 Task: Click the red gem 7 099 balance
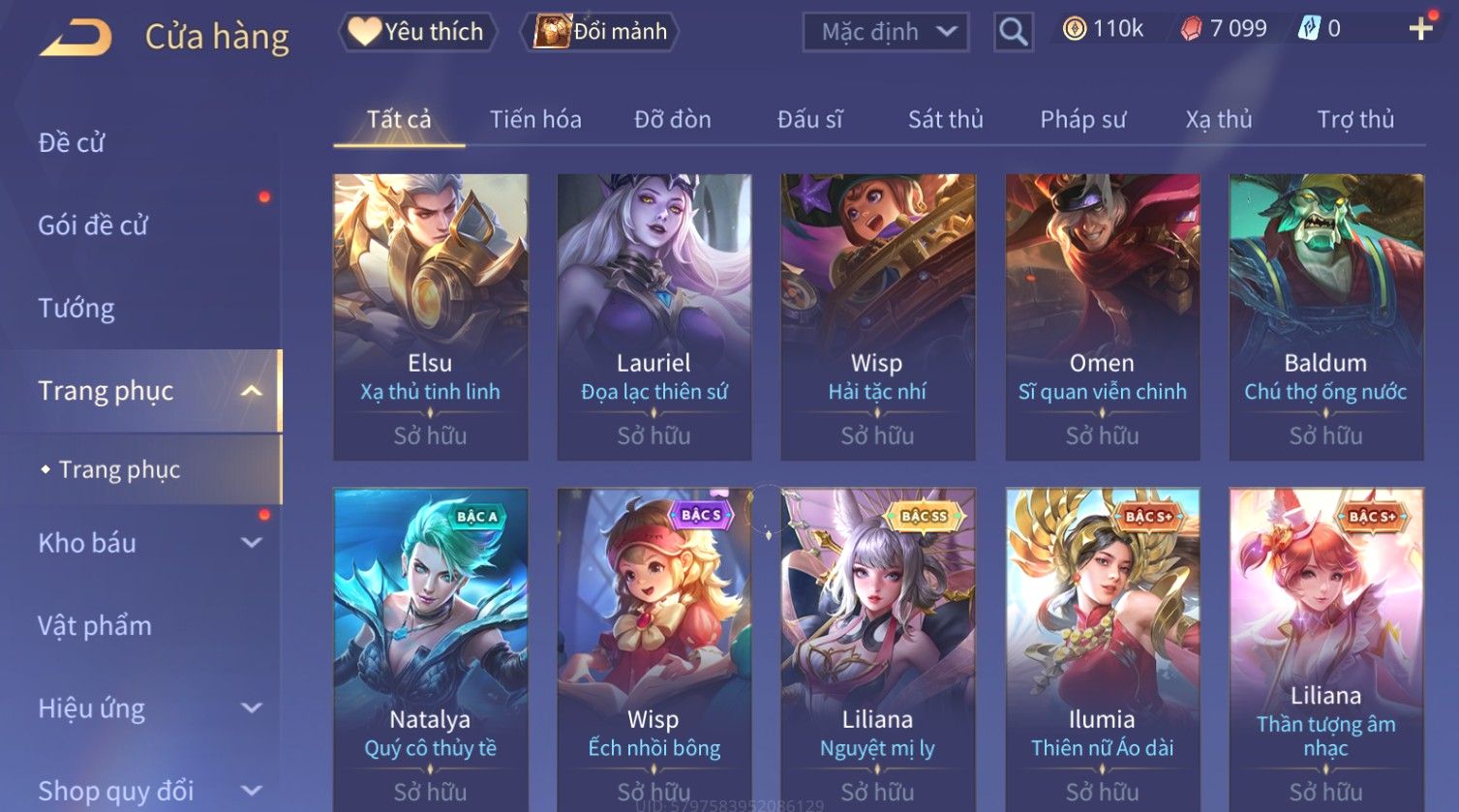(1224, 29)
